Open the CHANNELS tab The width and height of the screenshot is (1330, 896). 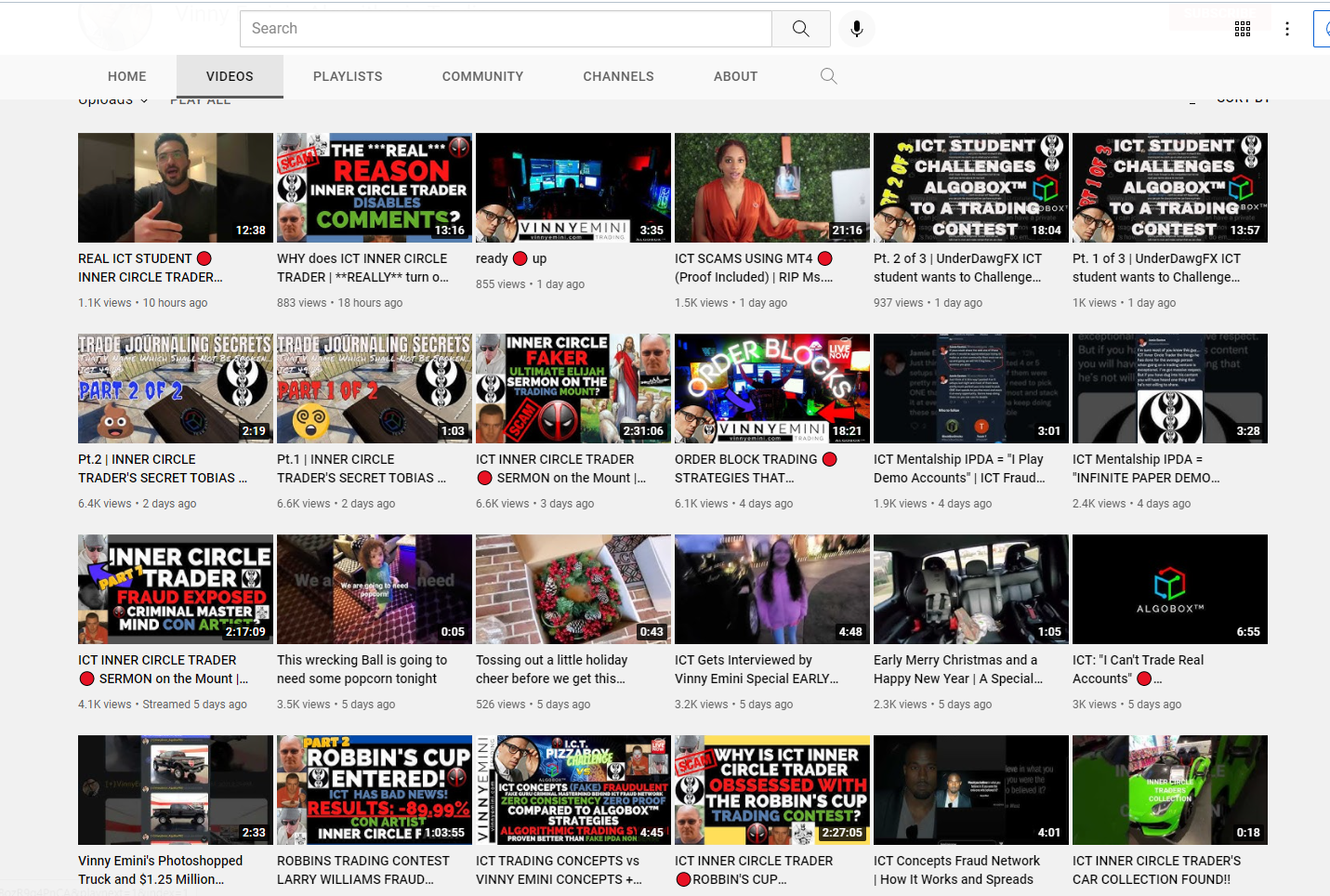(x=618, y=76)
